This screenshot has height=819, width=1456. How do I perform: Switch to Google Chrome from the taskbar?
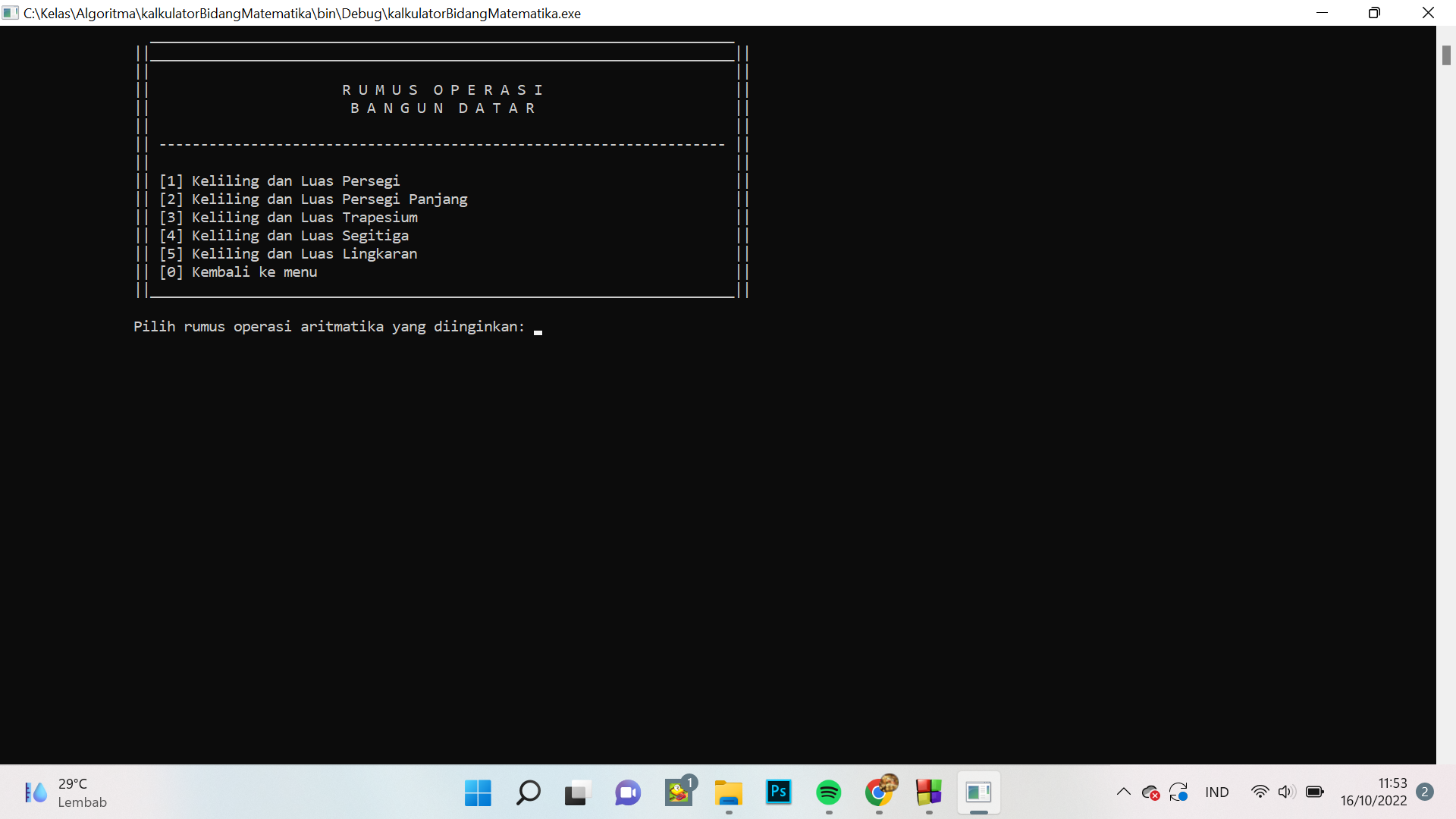(879, 793)
